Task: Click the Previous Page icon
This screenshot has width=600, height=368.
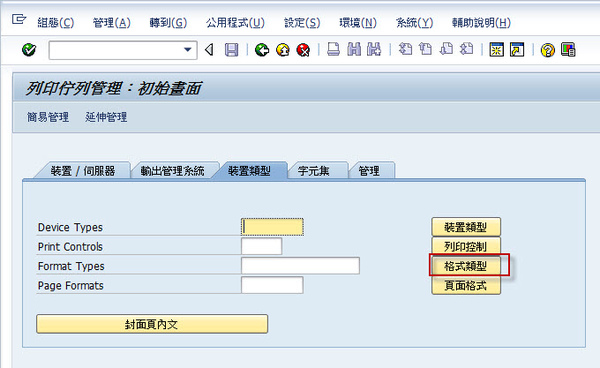Action: point(426,50)
